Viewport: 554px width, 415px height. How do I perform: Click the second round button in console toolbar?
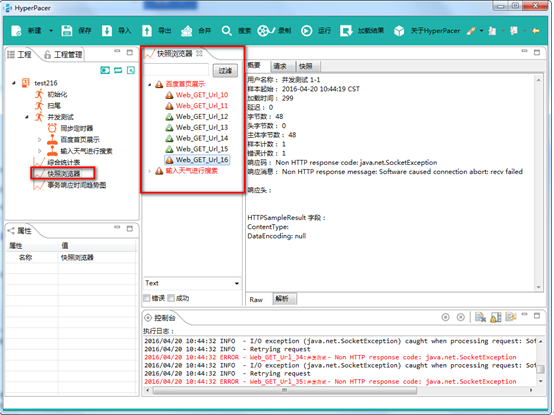(x=460, y=317)
